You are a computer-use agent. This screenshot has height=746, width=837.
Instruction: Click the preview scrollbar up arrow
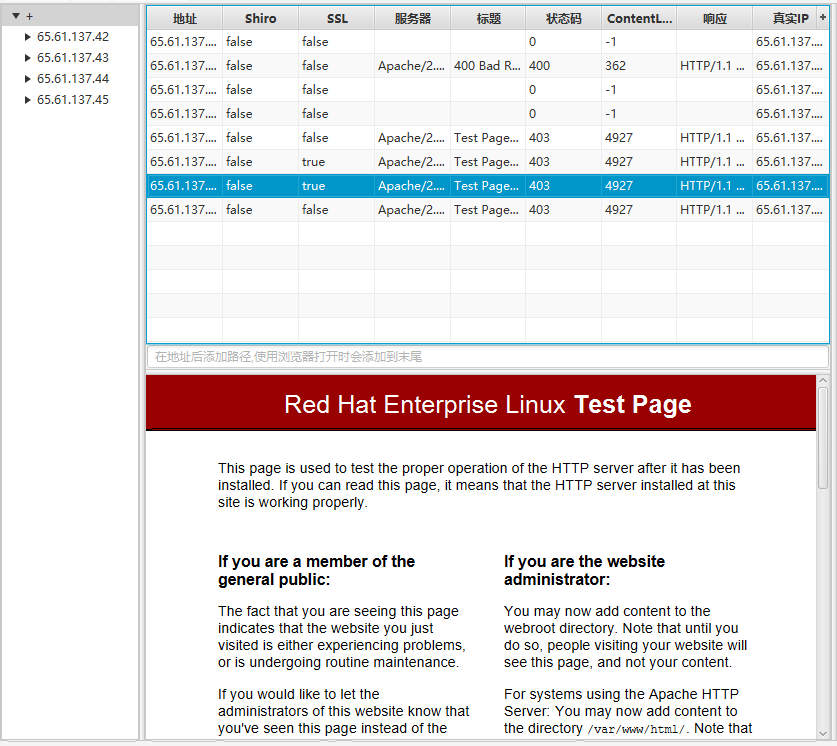click(823, 380)
